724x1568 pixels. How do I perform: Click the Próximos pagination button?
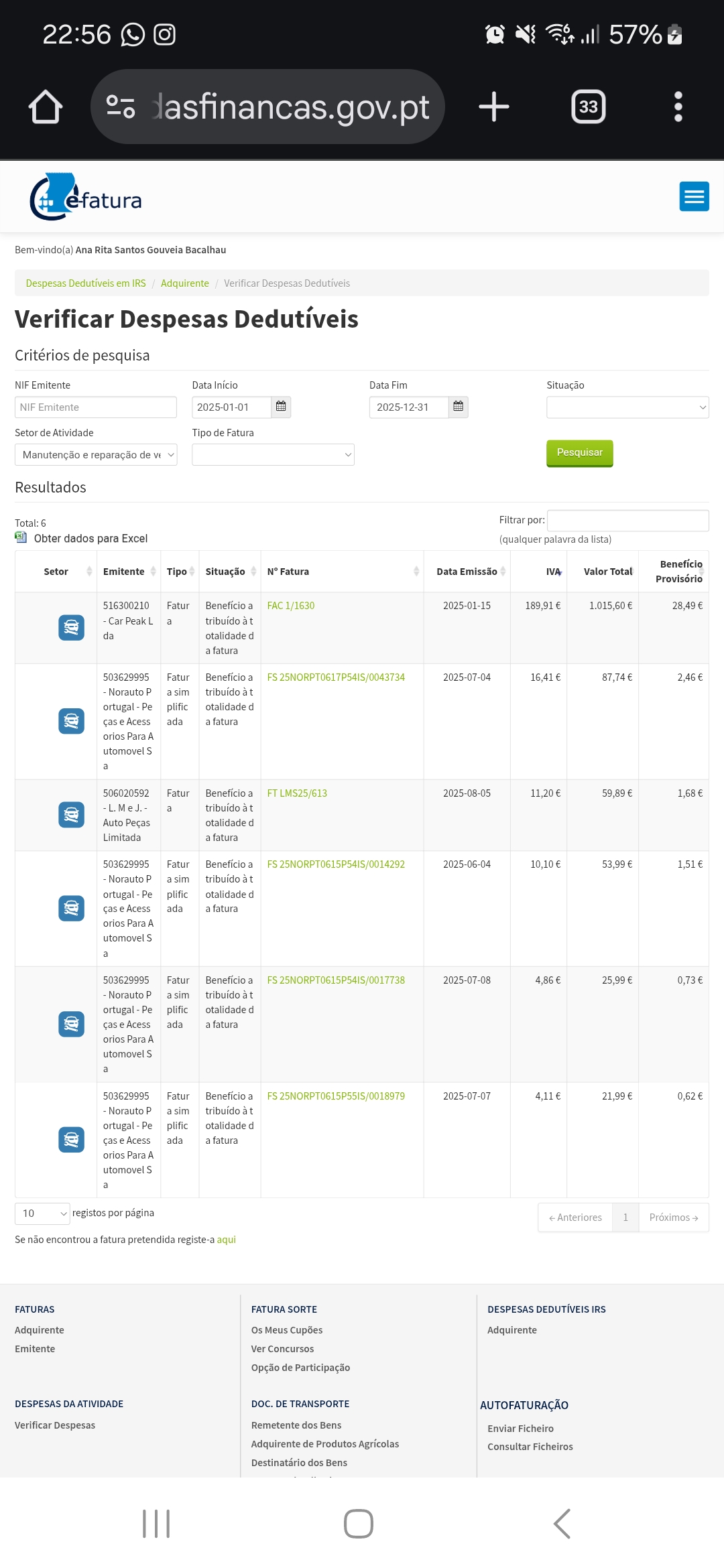[674, 1218]
